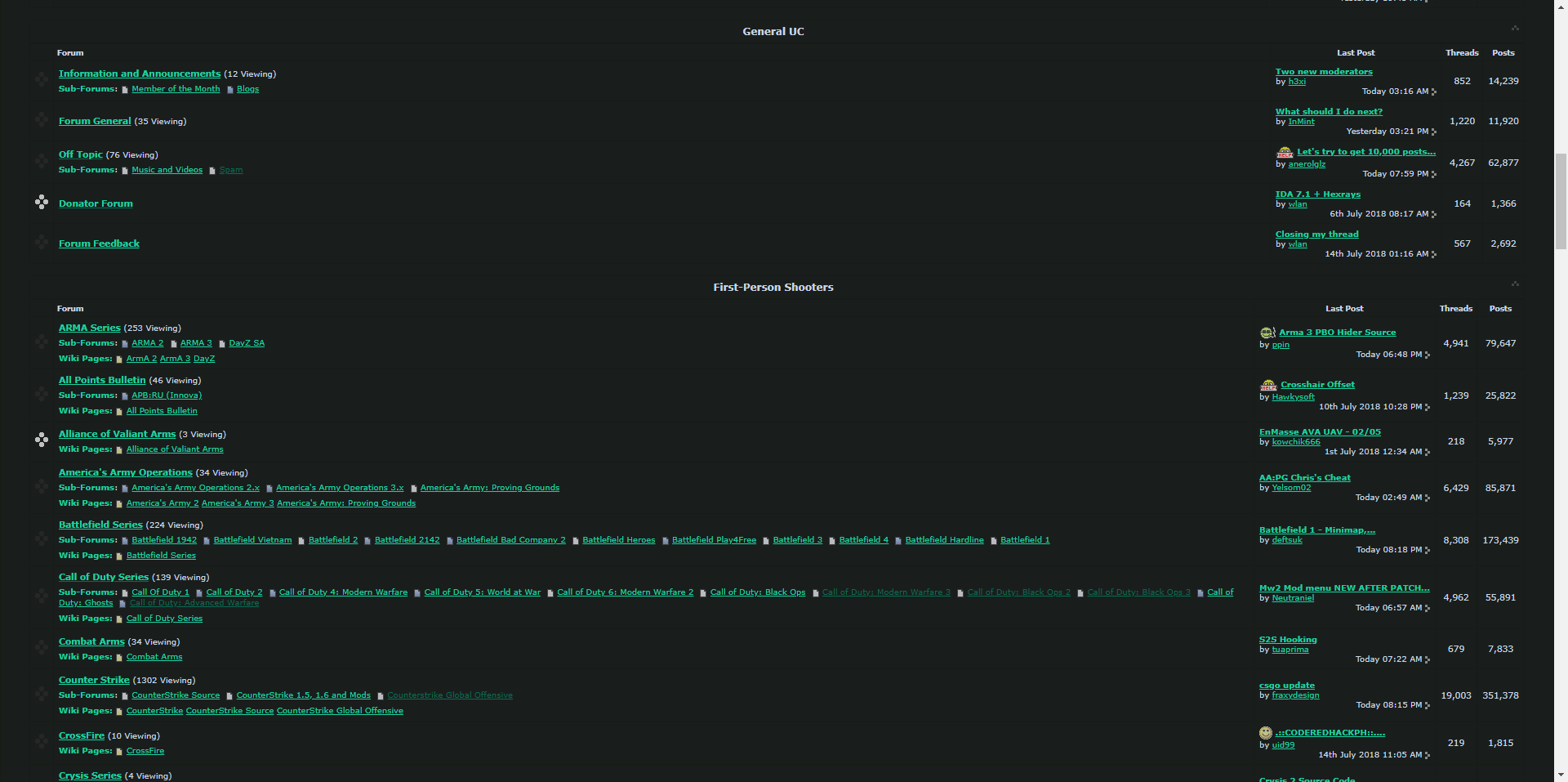Open America's Army Operations forum title
This screenshot has height=782, width=1568.
126,472
